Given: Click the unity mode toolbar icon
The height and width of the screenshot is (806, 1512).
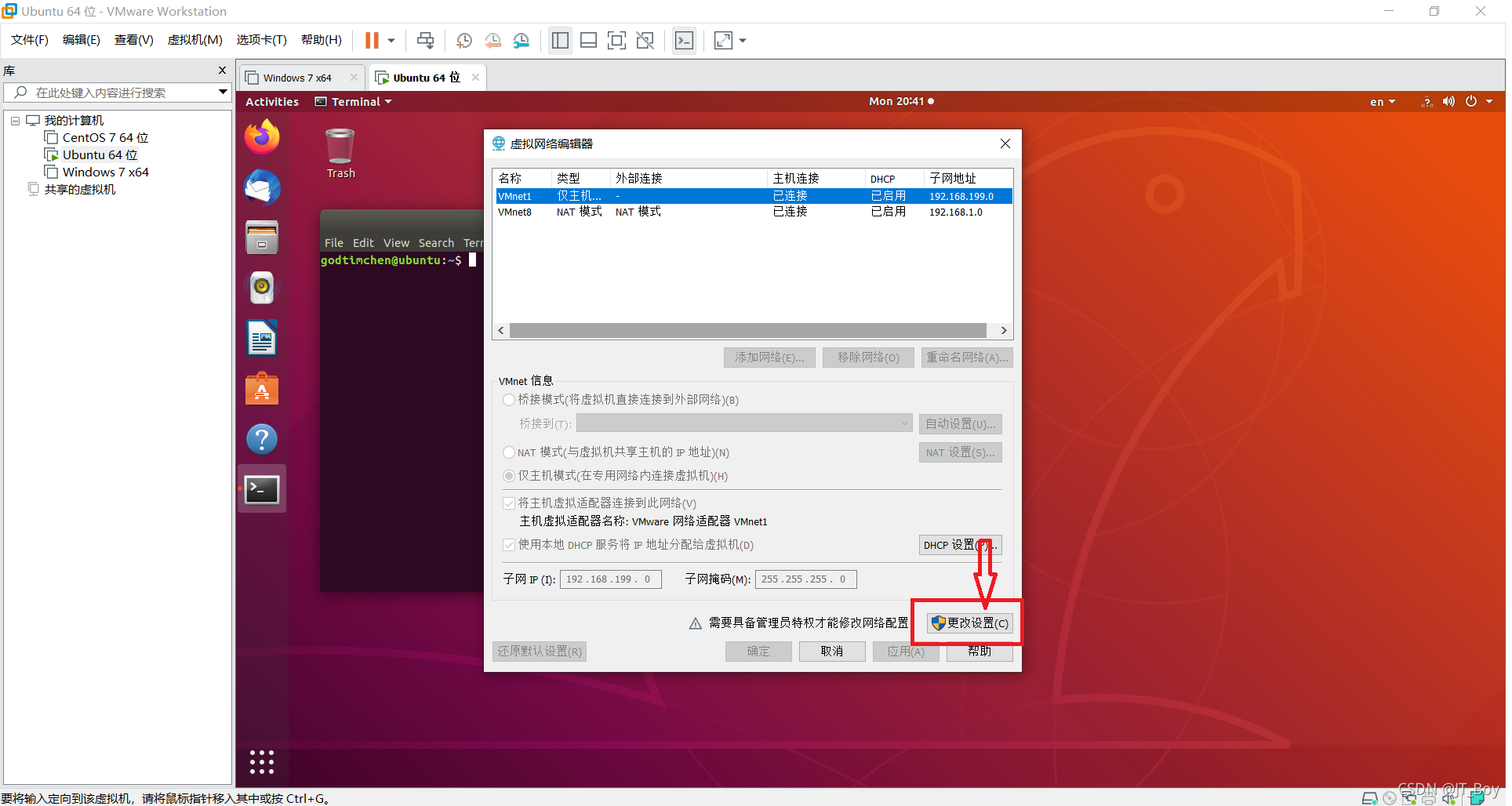Looking at the screenshot, I should click(645, 40).
